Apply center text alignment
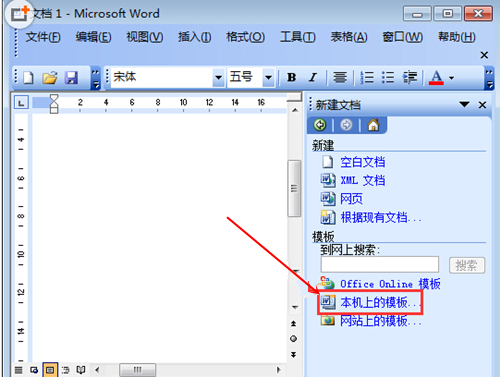 340,77
